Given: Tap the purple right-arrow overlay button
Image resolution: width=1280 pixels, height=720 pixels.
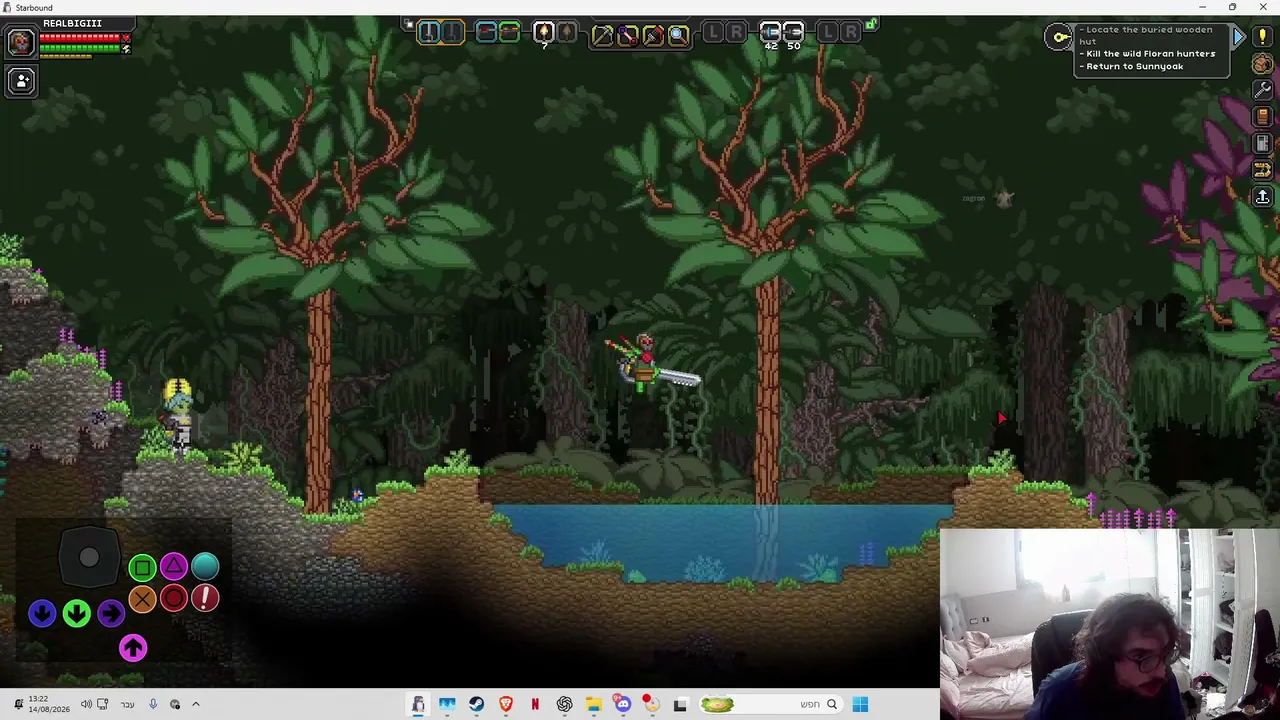Looking at the screenshot, I should (111, 613).
